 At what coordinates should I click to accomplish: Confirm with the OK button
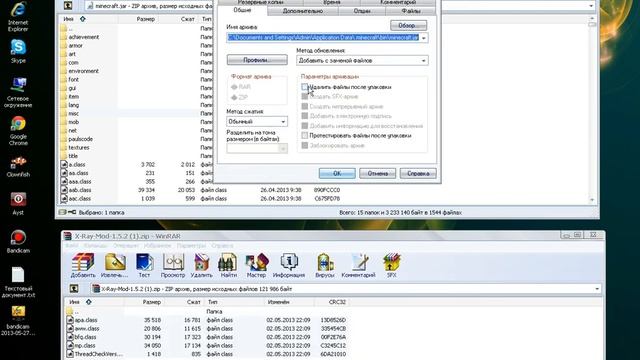tap(337, 173)
